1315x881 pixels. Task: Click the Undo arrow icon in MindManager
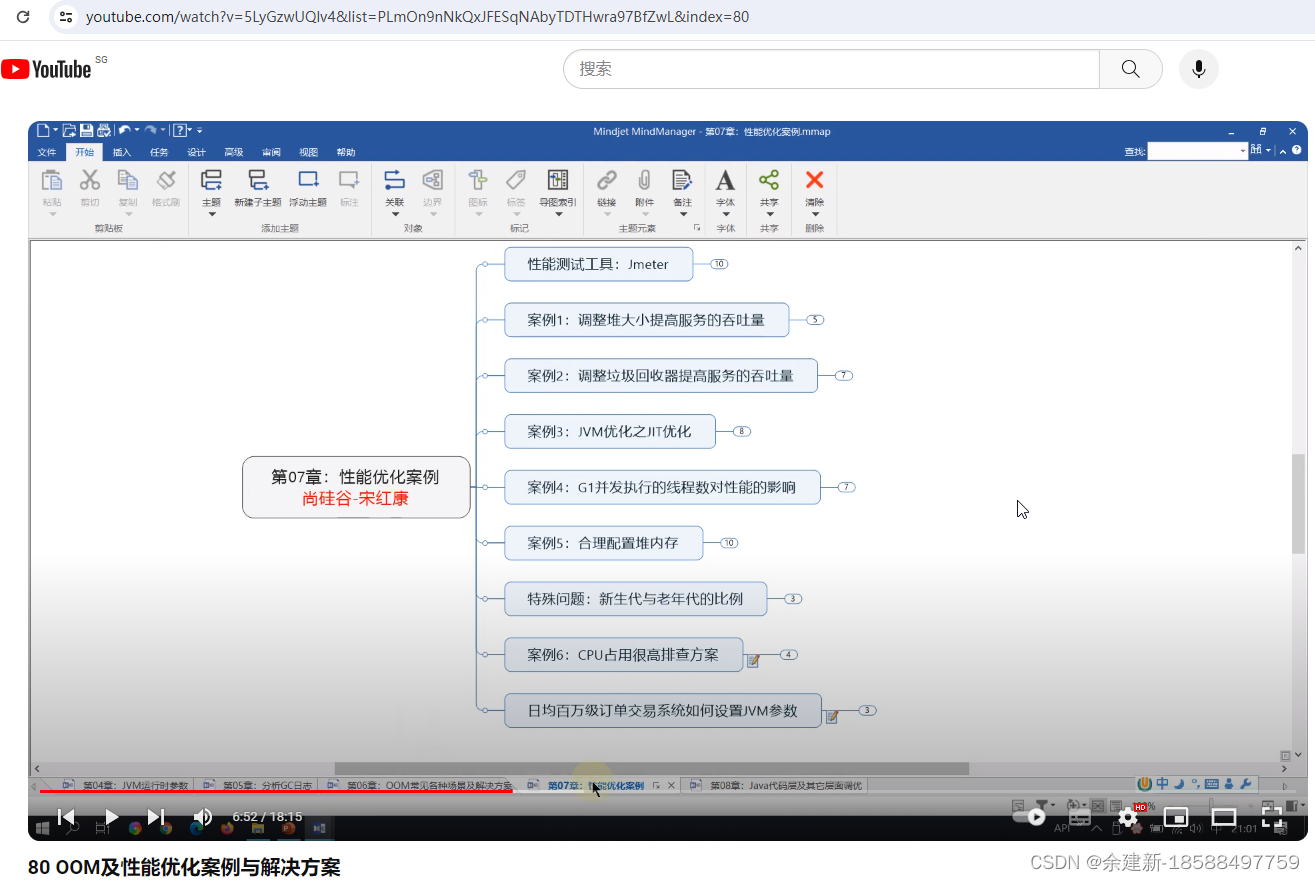coord(125,130)
